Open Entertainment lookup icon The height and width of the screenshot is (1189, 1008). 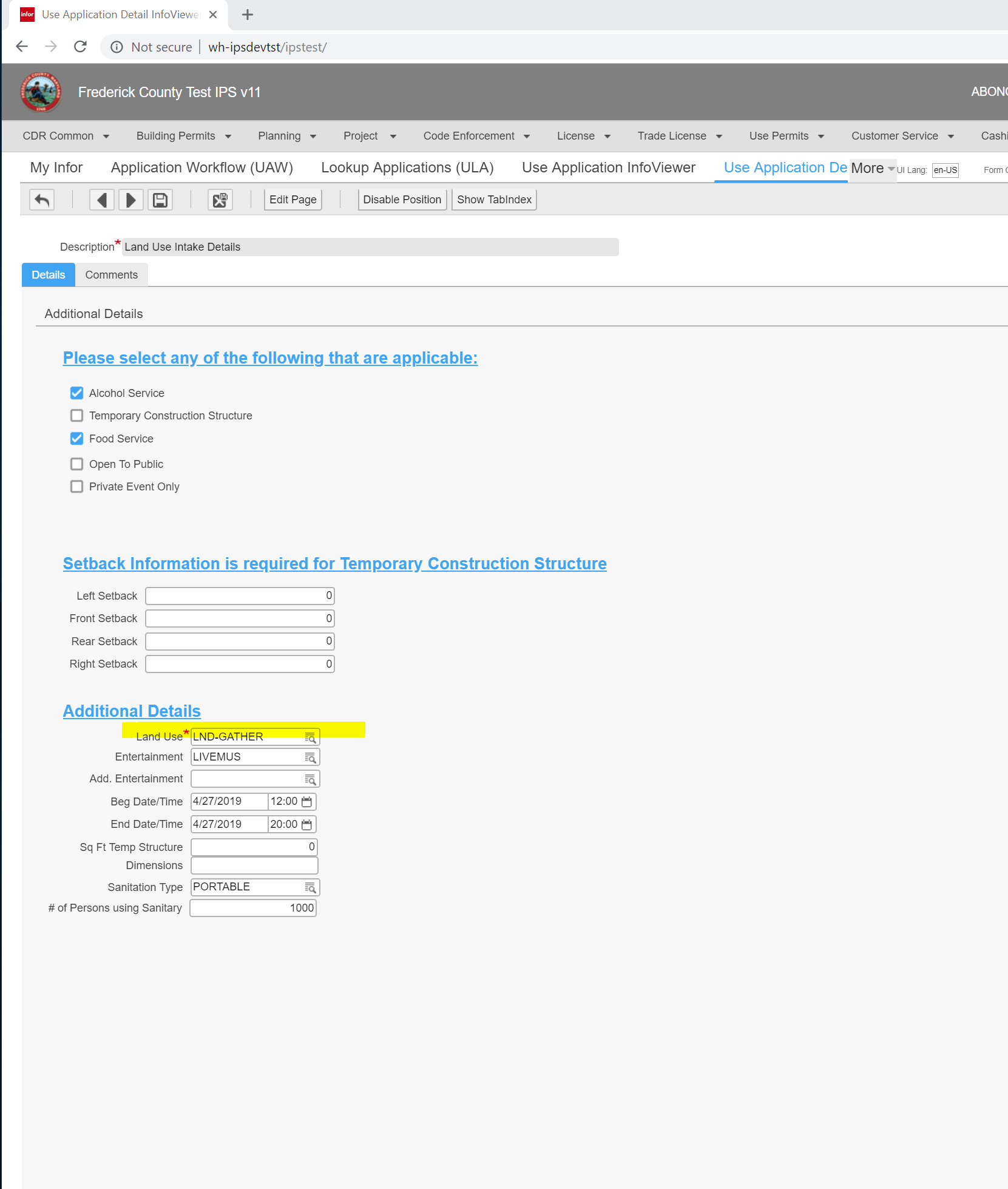point(310,757)
